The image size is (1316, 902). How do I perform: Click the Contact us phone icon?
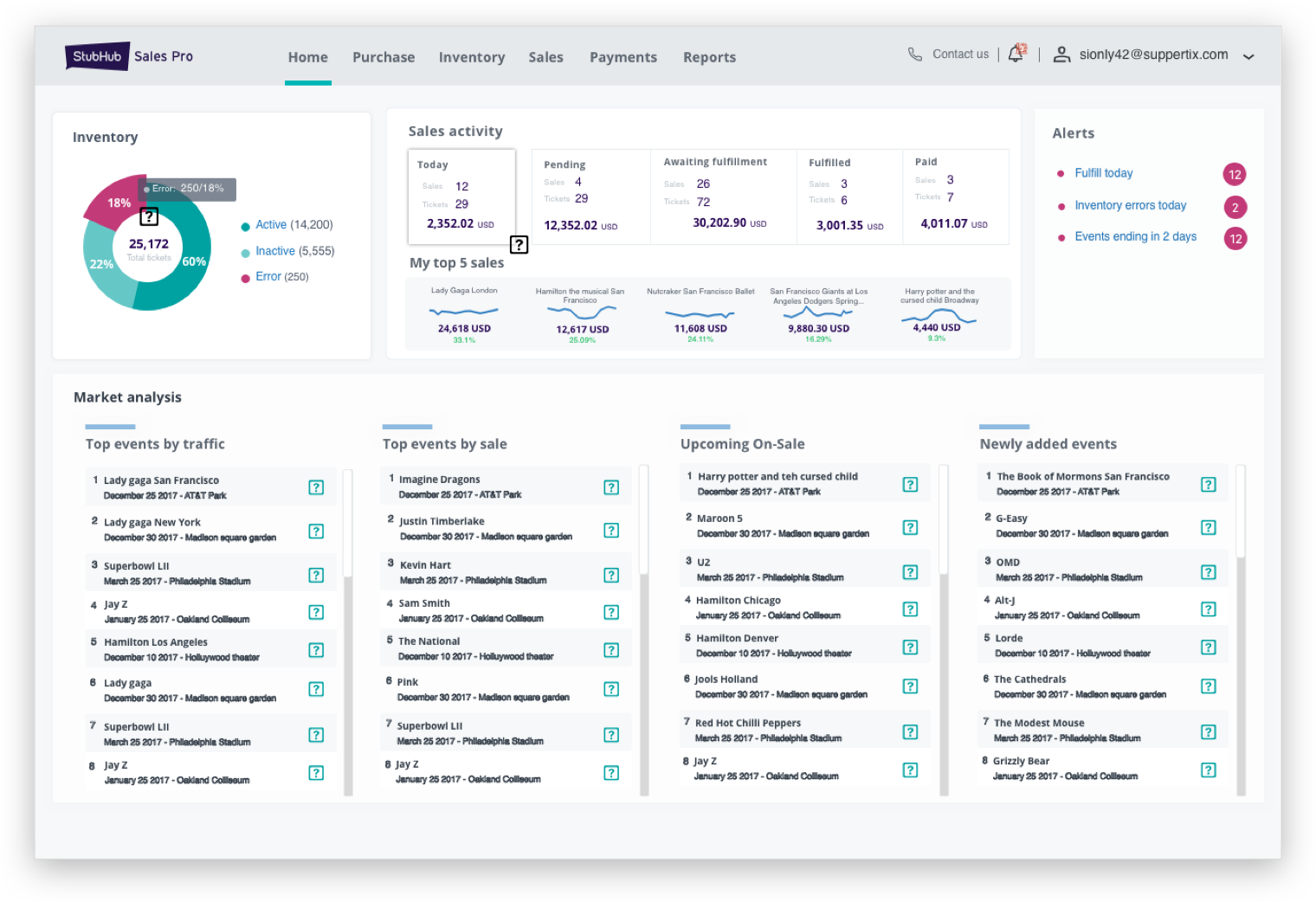(x=914, y=54)
